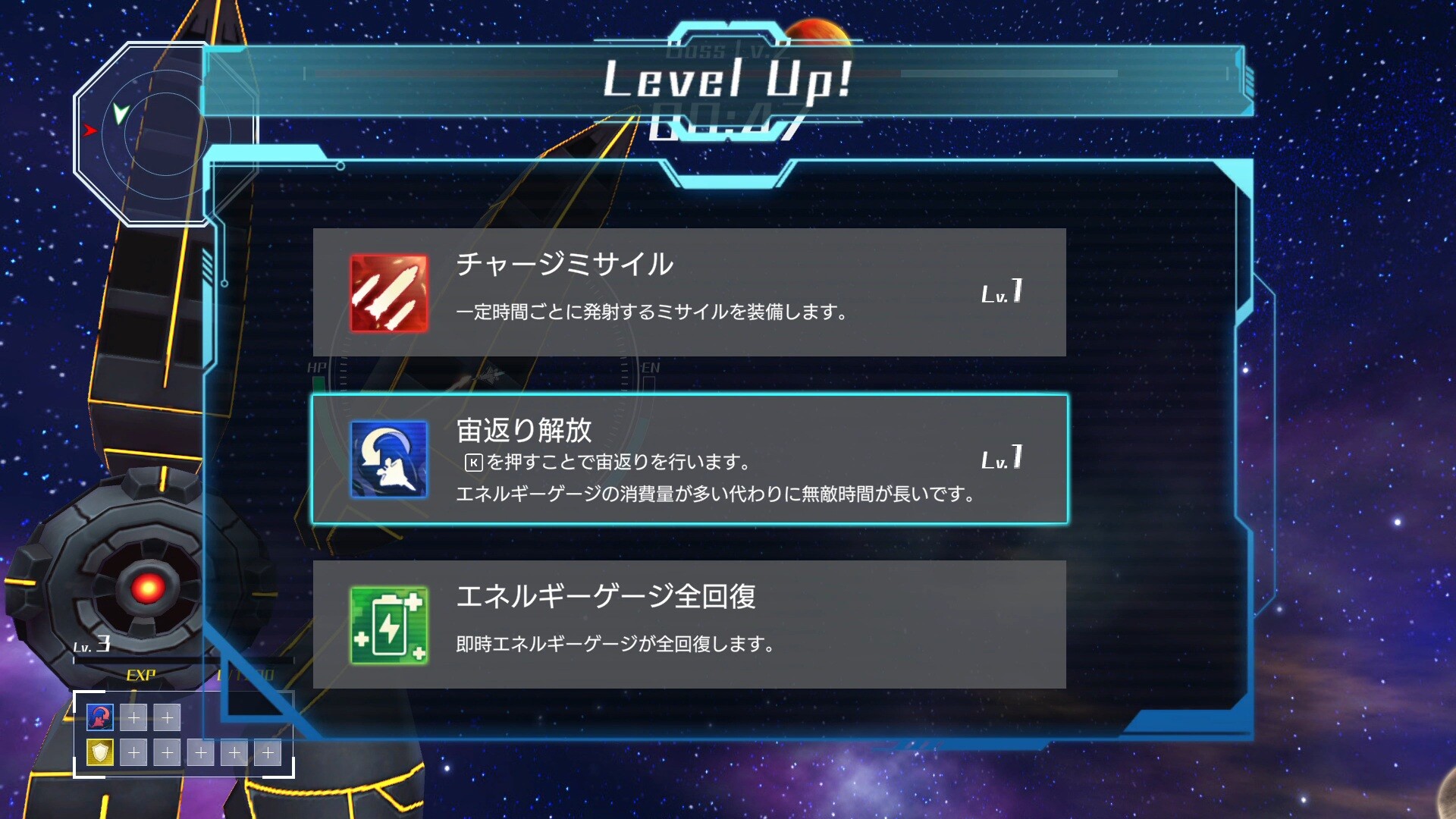1456x819 pixels.
Task: Click the green arrow marker on radar
Action: [x=121, y=113]
